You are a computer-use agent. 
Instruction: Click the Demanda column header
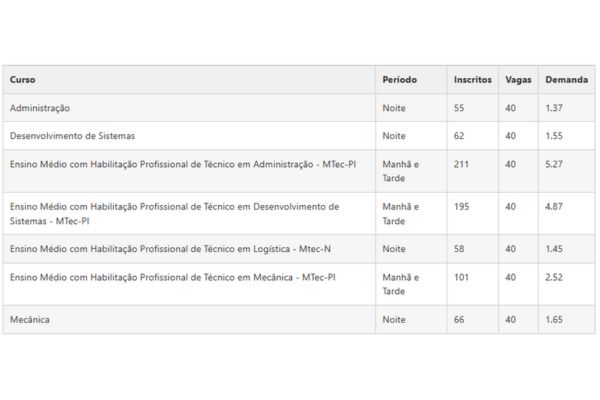(x=566, y=80)
